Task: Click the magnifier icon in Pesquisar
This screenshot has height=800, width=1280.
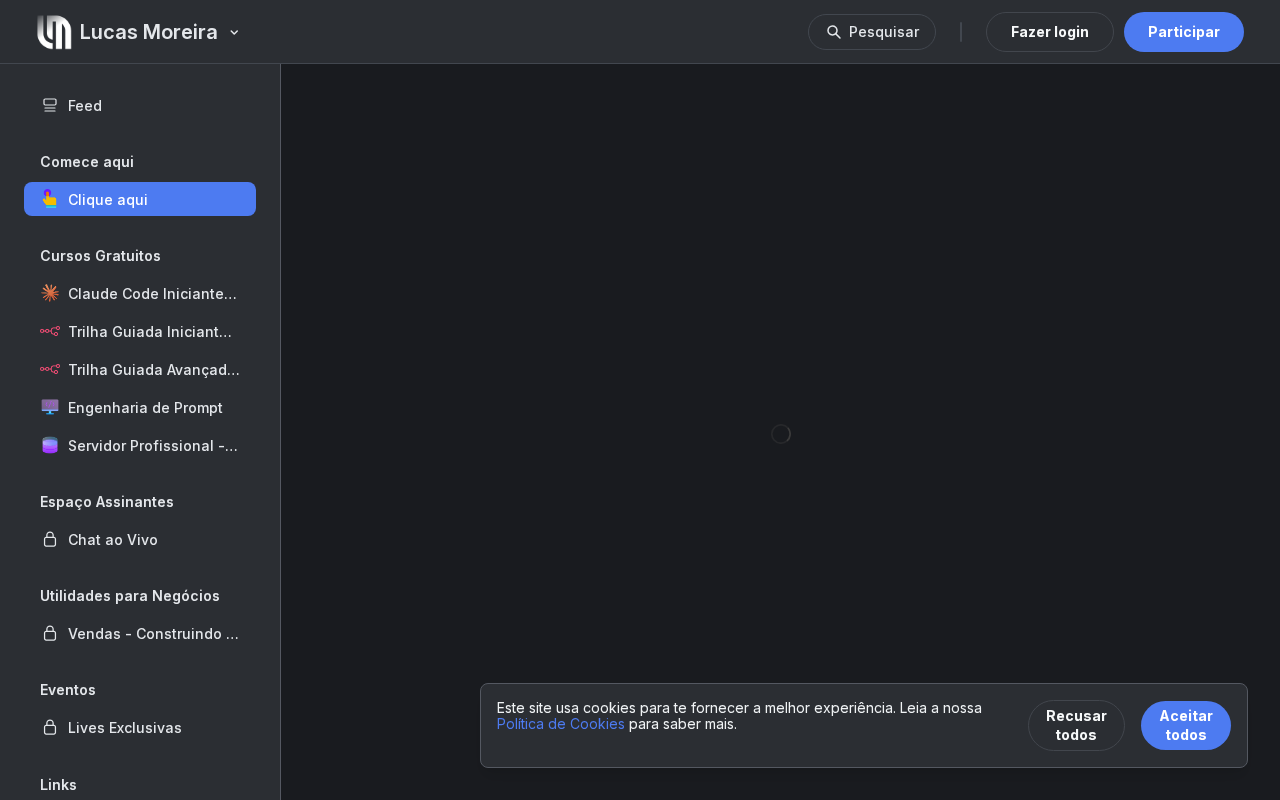Action: [834, 32]
